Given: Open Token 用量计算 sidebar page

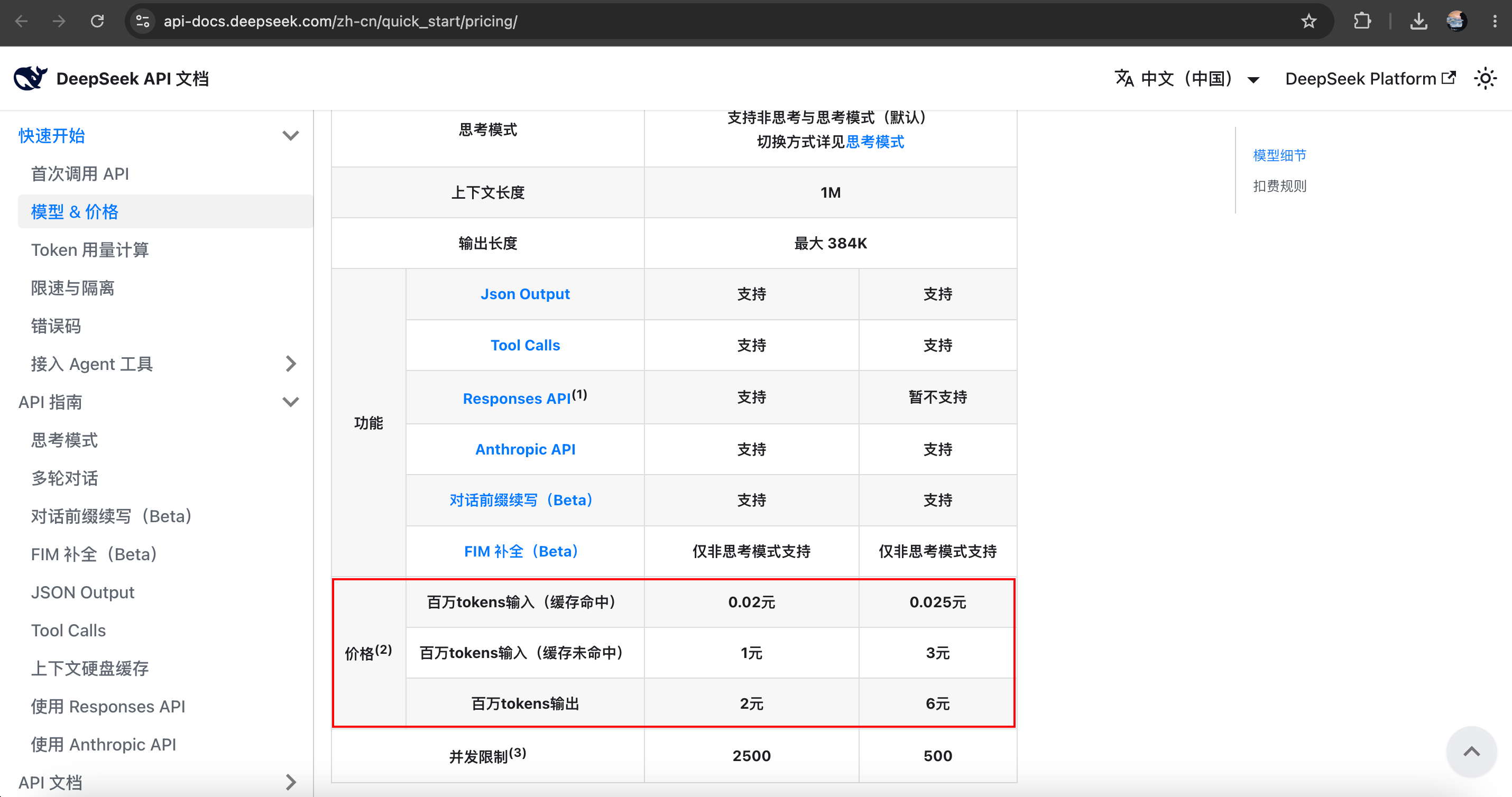Looking at the screenshot, I should (x=90, y=250).
